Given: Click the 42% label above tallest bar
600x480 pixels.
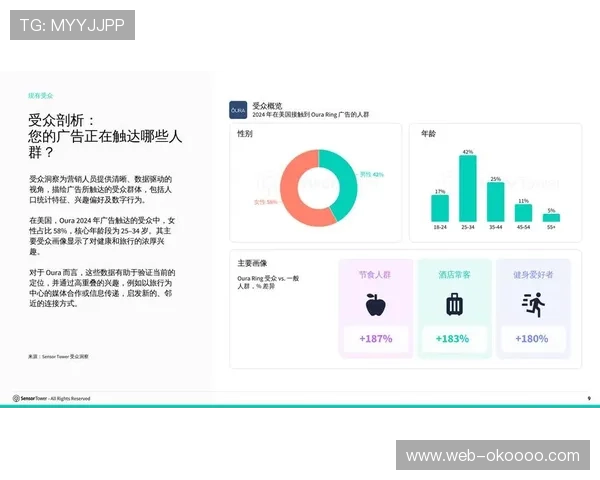Looking at the screenshot, I should [x=468, y=152].
